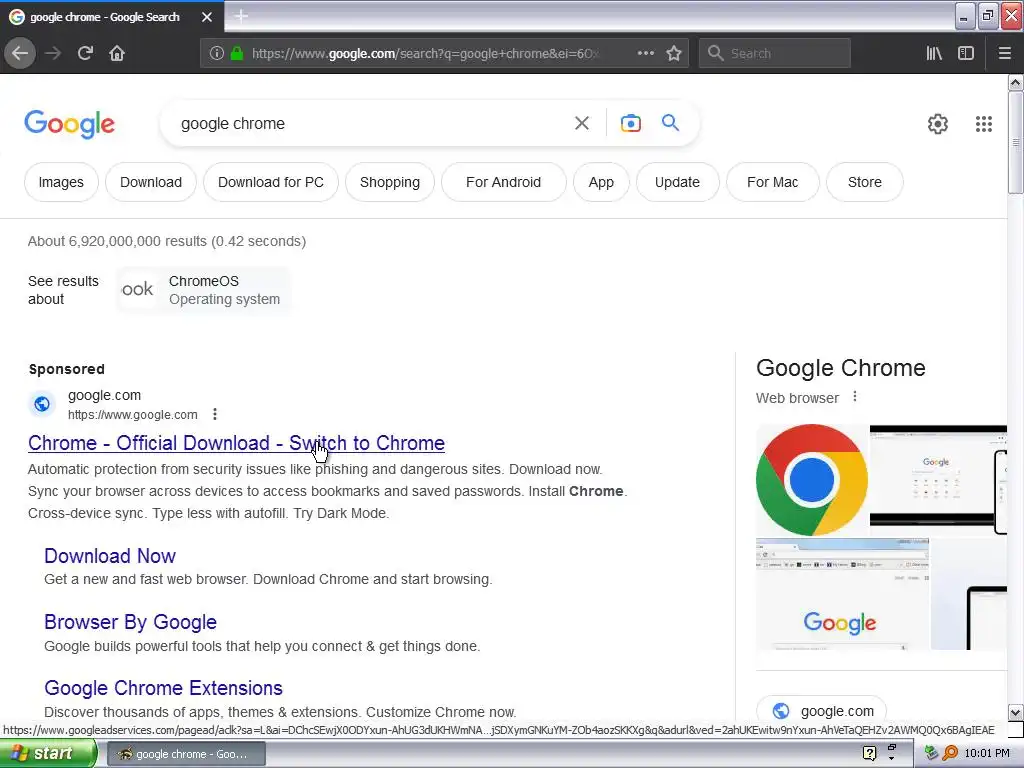The image size is (1024, 768).
Task: Submit search with the magnifier icon
Action: (x=670, y=123)
